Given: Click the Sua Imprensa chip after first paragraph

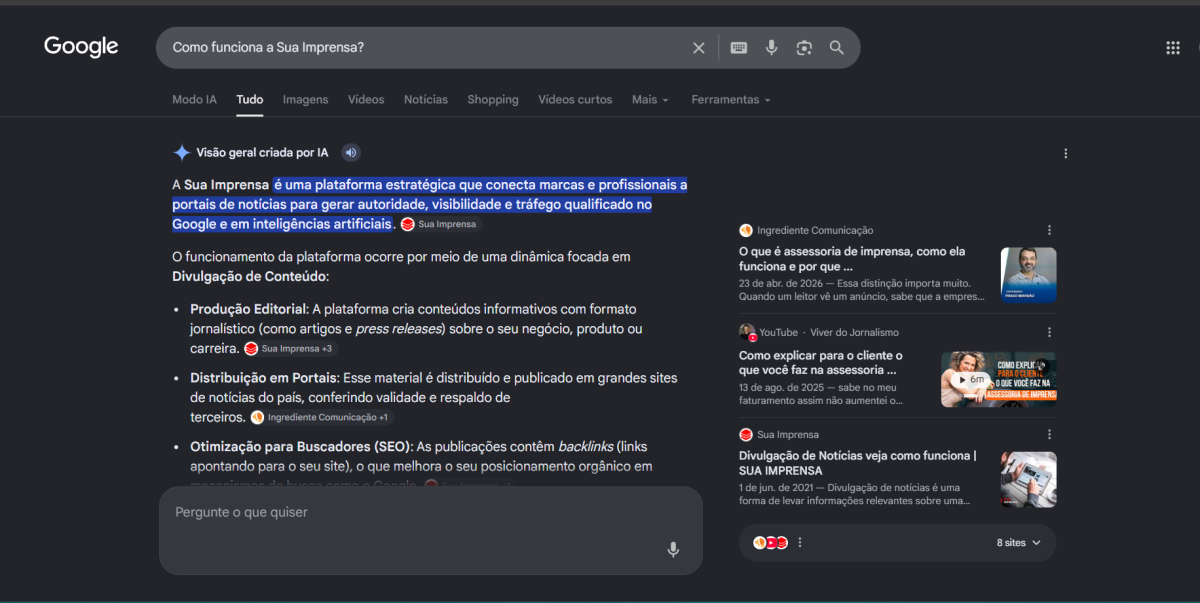Looking at the screenshot, I should click(x=440, y=224).
